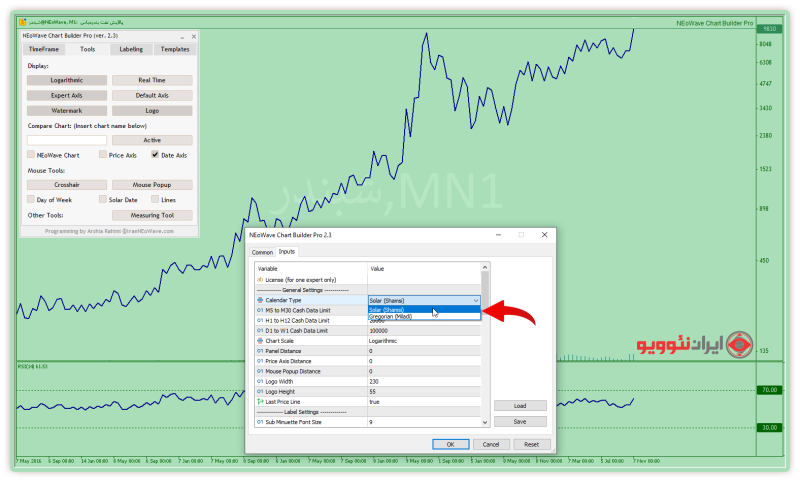
Task: Enable the NEoWave Chart checkbox
Action: coord(31,155)
